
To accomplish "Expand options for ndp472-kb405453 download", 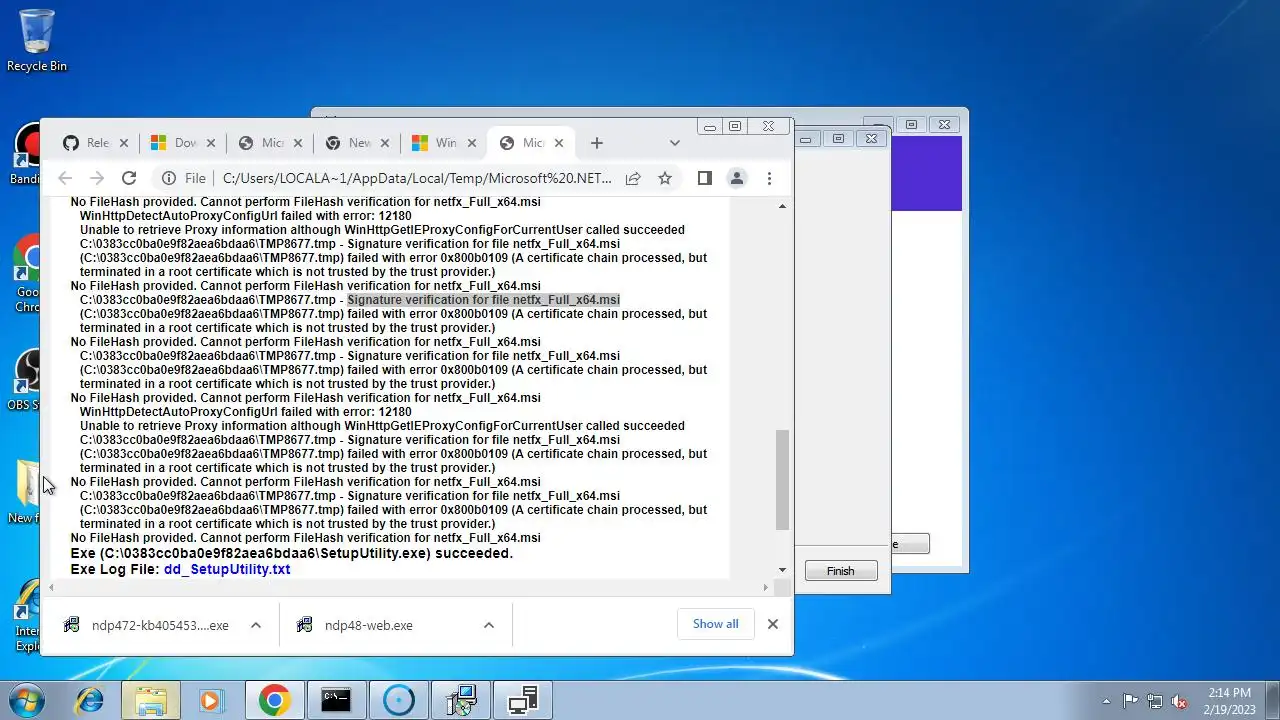I will pyautogui.click(x=256, y=625).
